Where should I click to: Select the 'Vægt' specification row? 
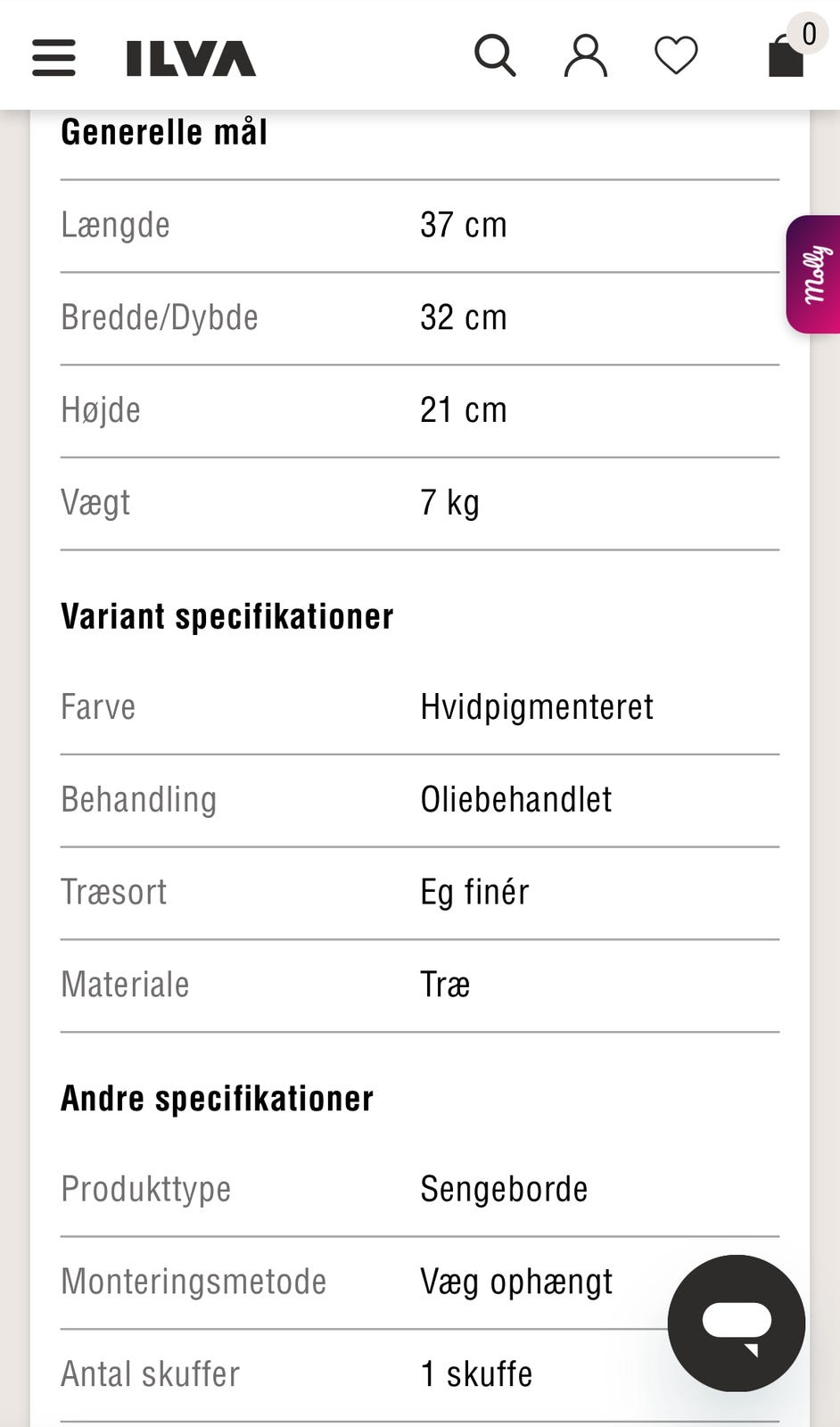point(95,502)
